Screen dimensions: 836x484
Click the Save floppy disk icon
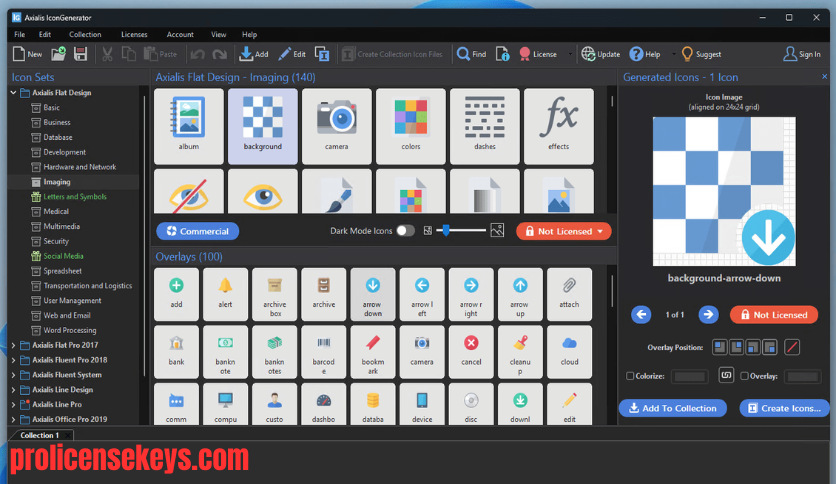point(81,54)
